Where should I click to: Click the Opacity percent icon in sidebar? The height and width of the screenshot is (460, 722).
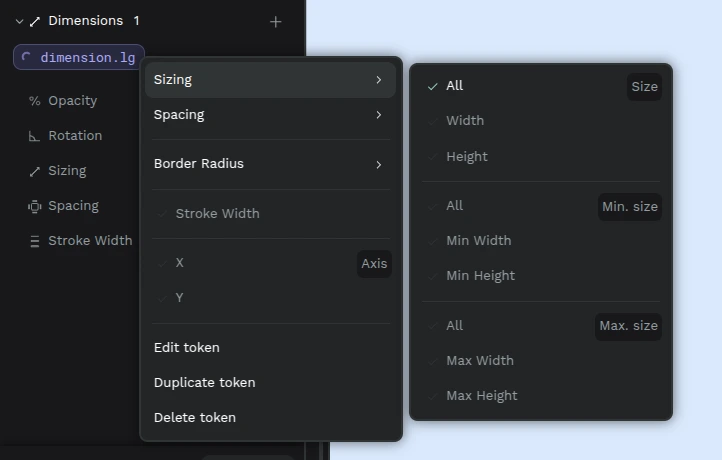[35, 101]
